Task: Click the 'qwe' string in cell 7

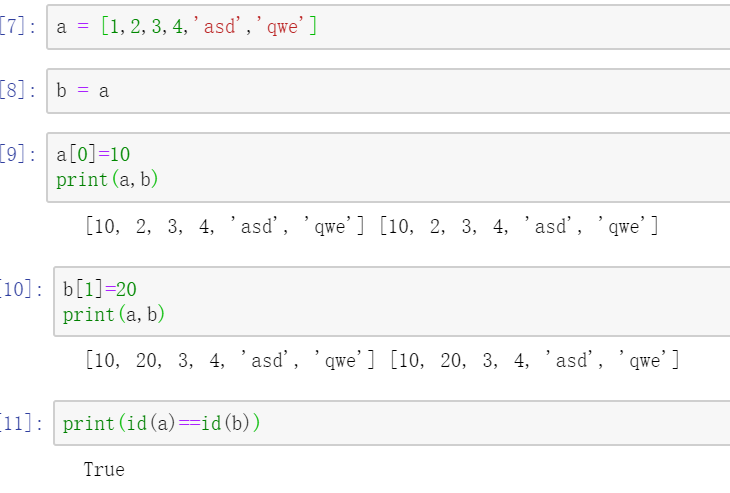Action: pos(281,27)
